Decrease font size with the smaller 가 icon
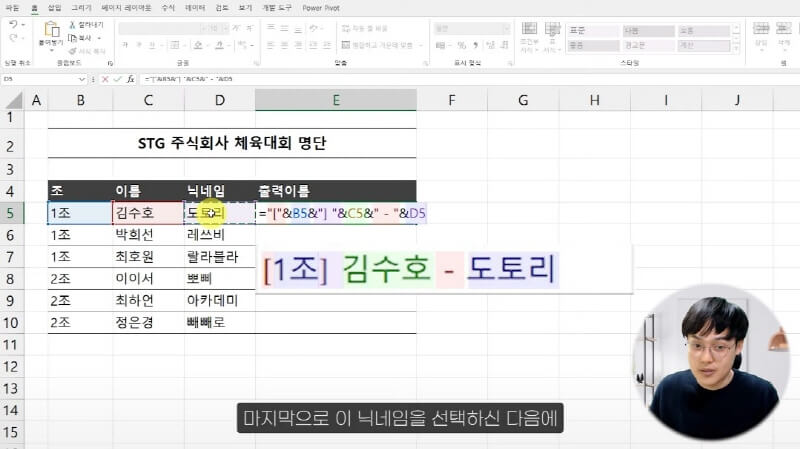 click(x=249, y=28)
